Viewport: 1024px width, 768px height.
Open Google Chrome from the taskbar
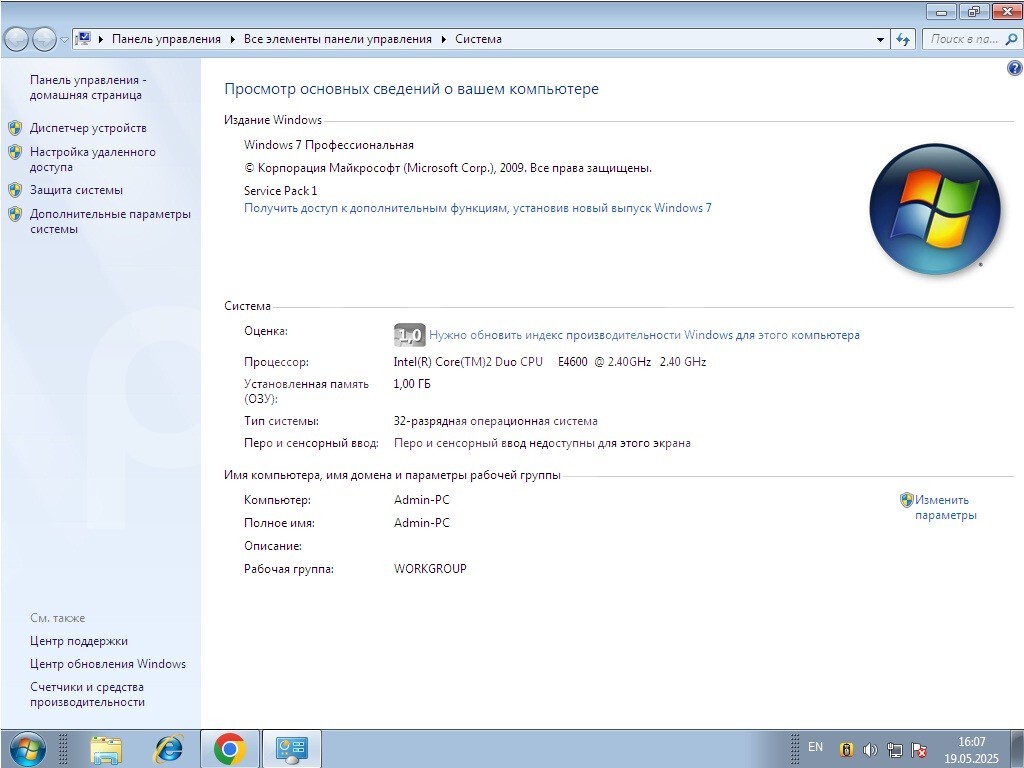(230, 748)
